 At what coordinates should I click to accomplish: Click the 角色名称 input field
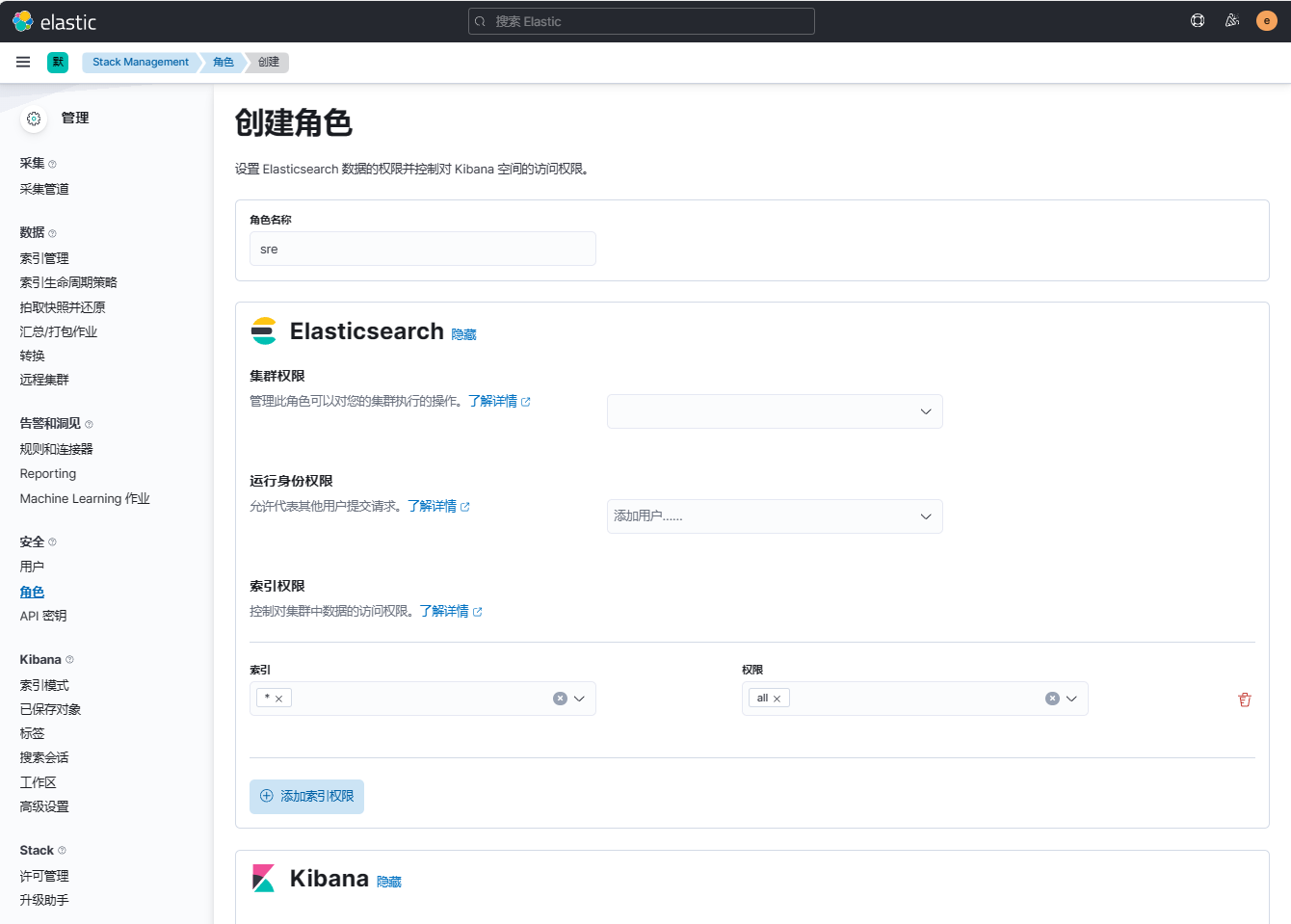(422, 249)
